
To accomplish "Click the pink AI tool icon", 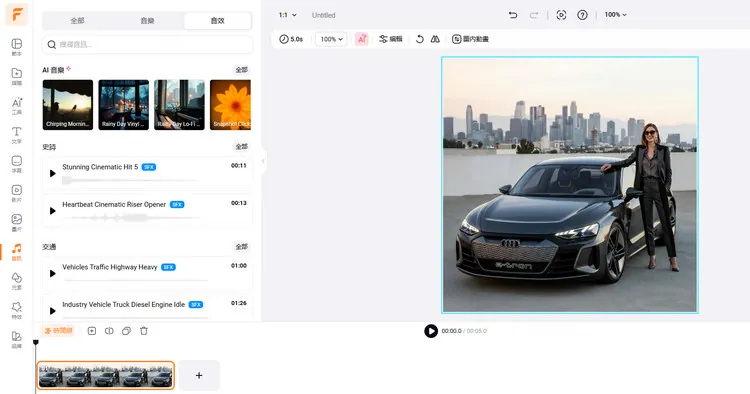I will point(362,39).
